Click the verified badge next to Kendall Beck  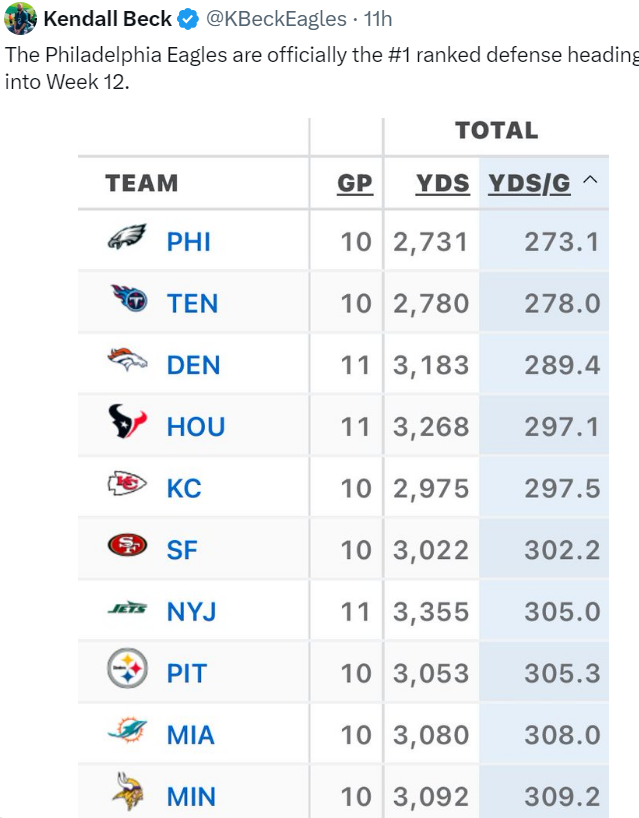(187, 18)
